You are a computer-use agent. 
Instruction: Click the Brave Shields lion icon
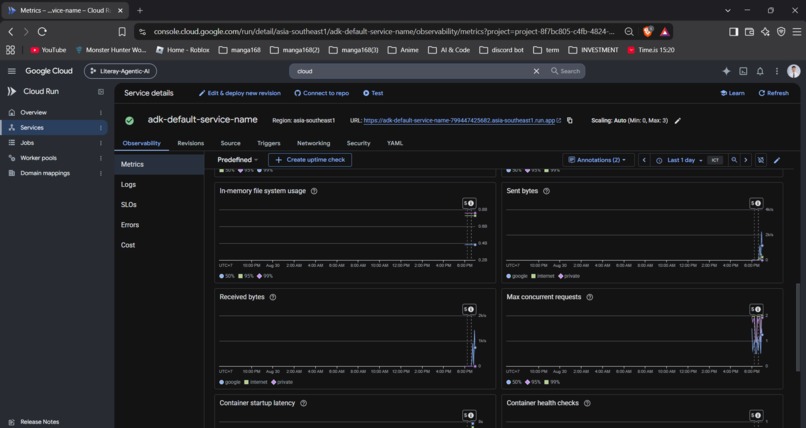click(x=648, y=31)
